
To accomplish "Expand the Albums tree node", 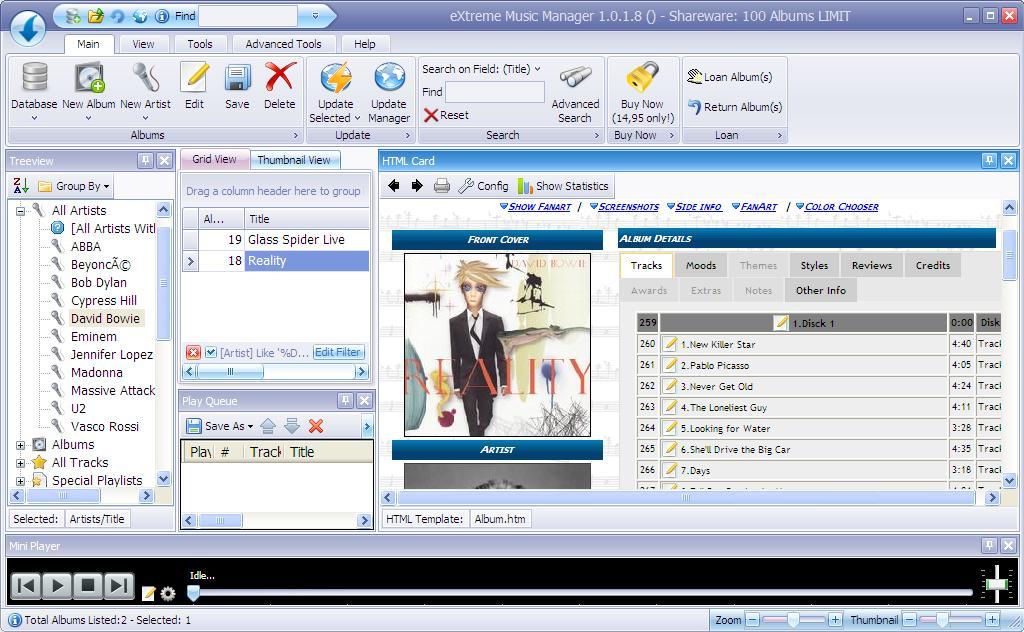I will click(x=18, y=444).
